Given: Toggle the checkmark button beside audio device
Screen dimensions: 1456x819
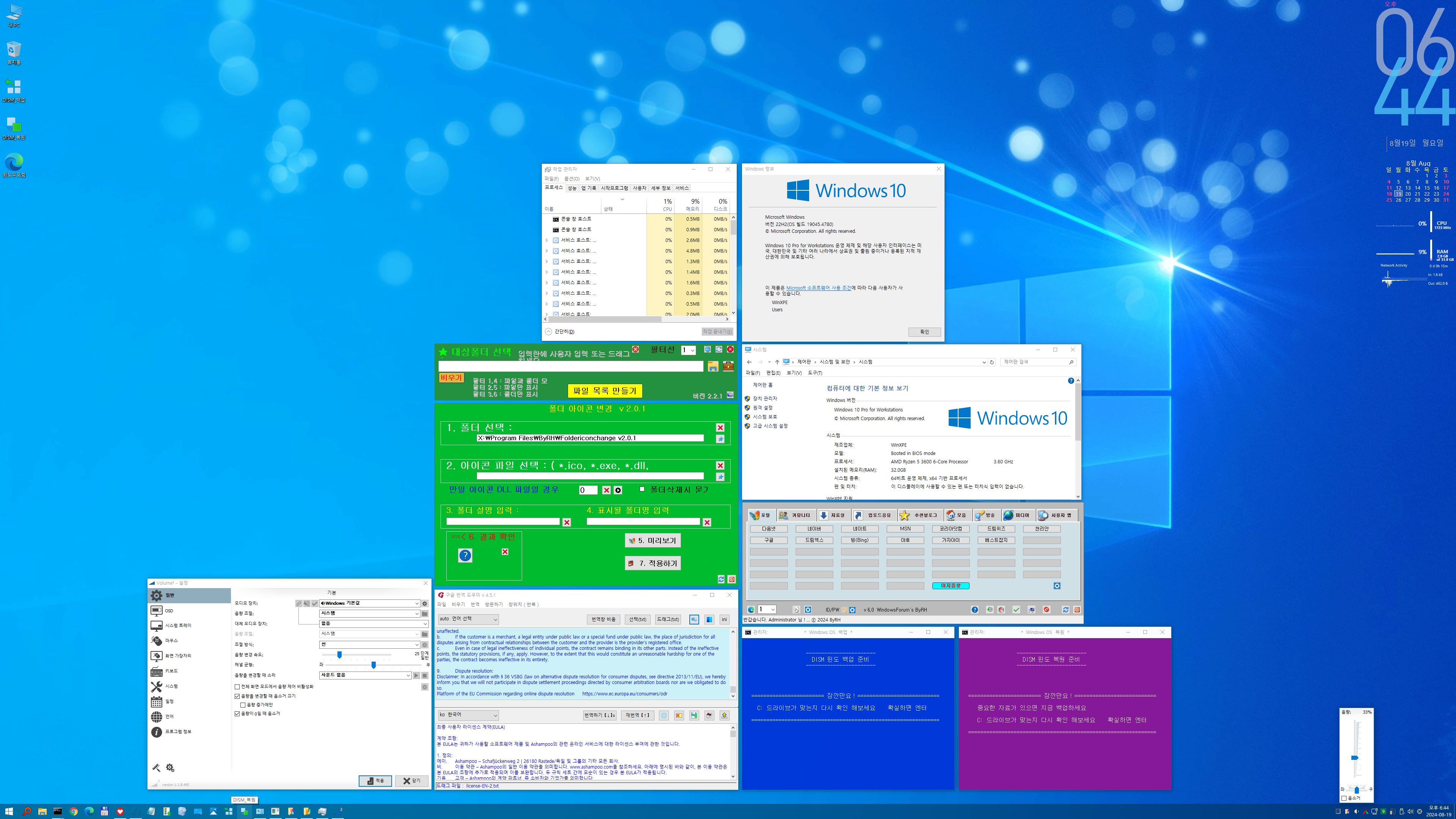Looking at the screenshot, I should click(x=314, y=603).
